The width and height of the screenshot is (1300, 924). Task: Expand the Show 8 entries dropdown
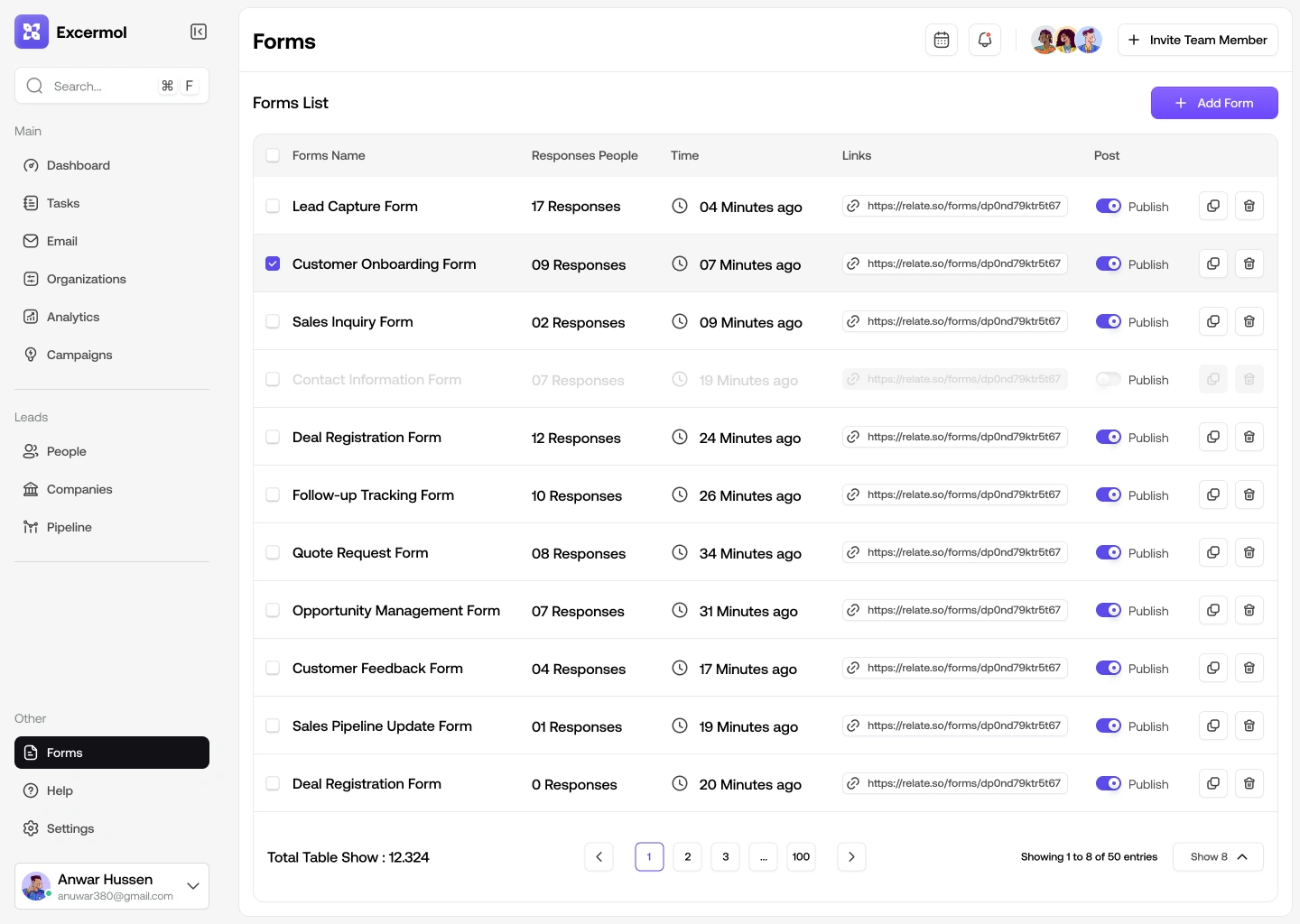pyautogui.click(x=1218, y=857)
